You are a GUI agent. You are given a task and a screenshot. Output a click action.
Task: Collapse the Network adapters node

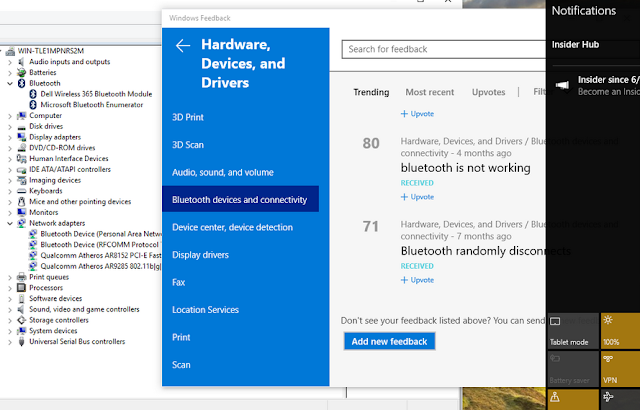coord(10,223)
